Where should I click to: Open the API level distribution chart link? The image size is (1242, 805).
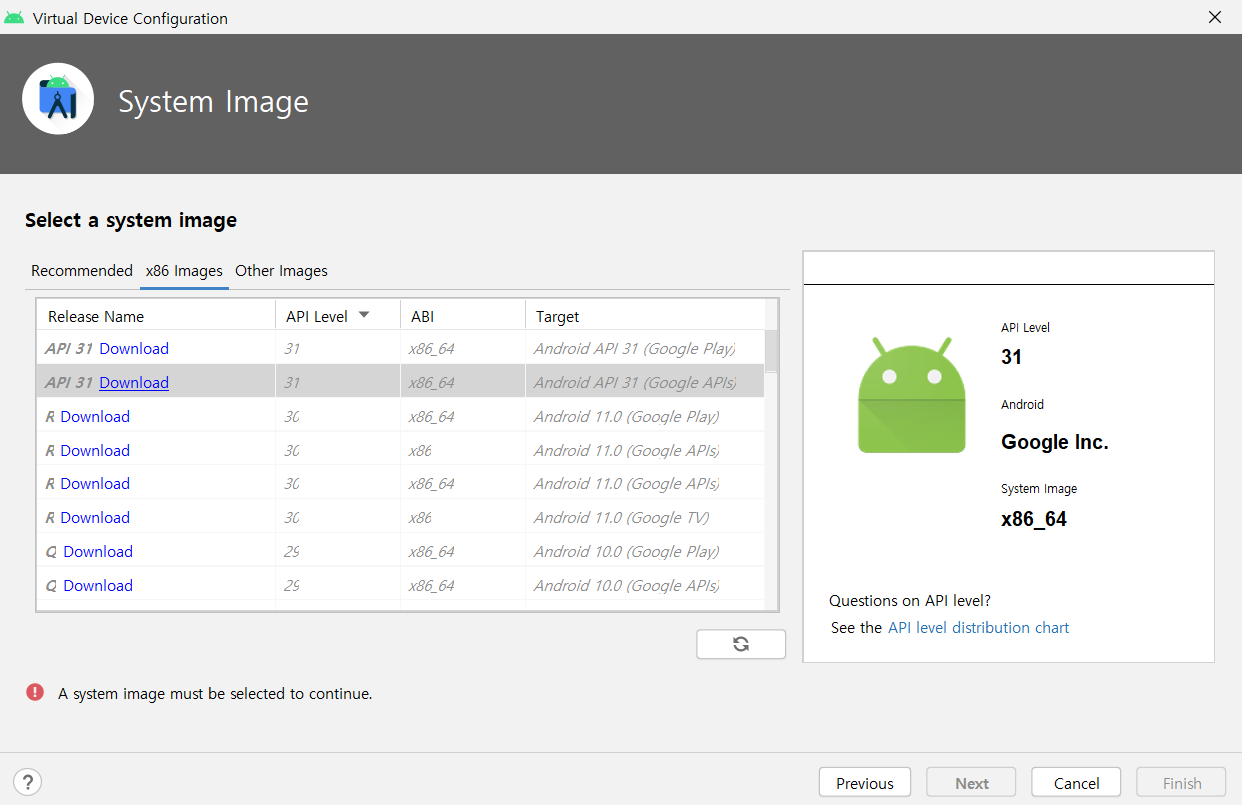[978, 628]
